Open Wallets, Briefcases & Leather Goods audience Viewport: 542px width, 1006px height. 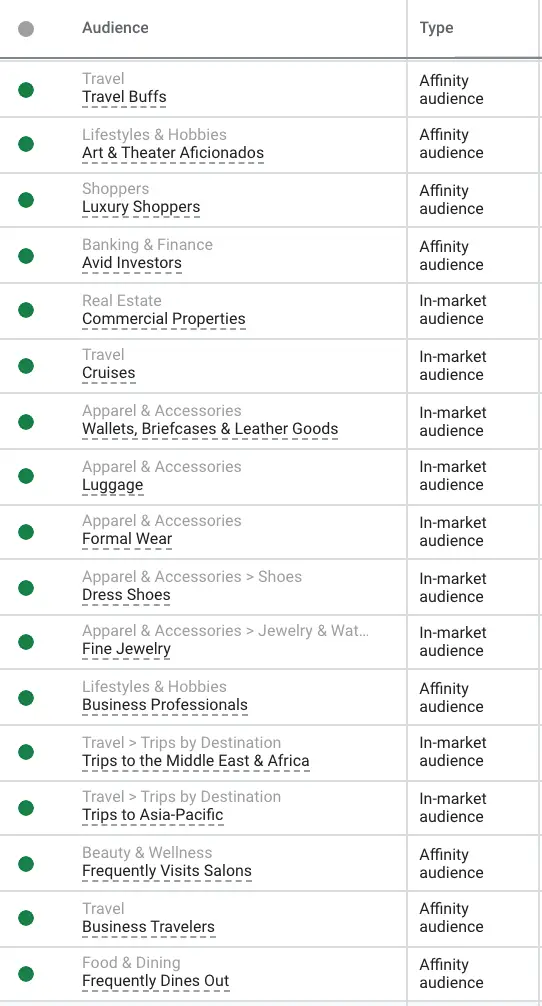(x=210, y=429)
